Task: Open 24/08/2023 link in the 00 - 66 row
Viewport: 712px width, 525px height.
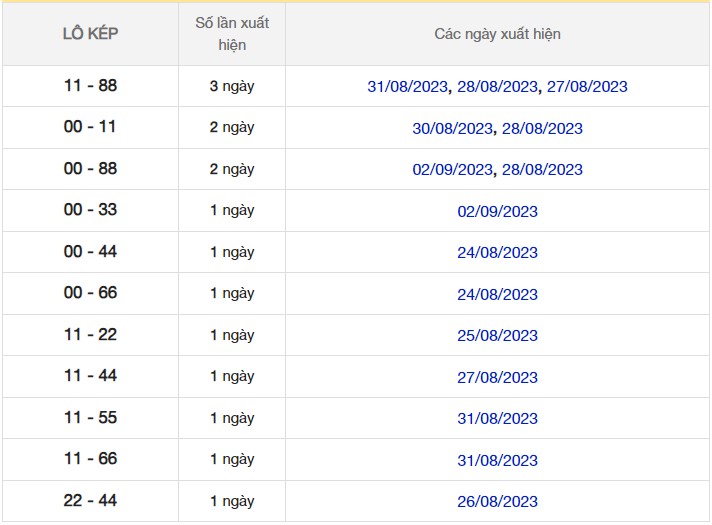Action: (x=497, y=295)
